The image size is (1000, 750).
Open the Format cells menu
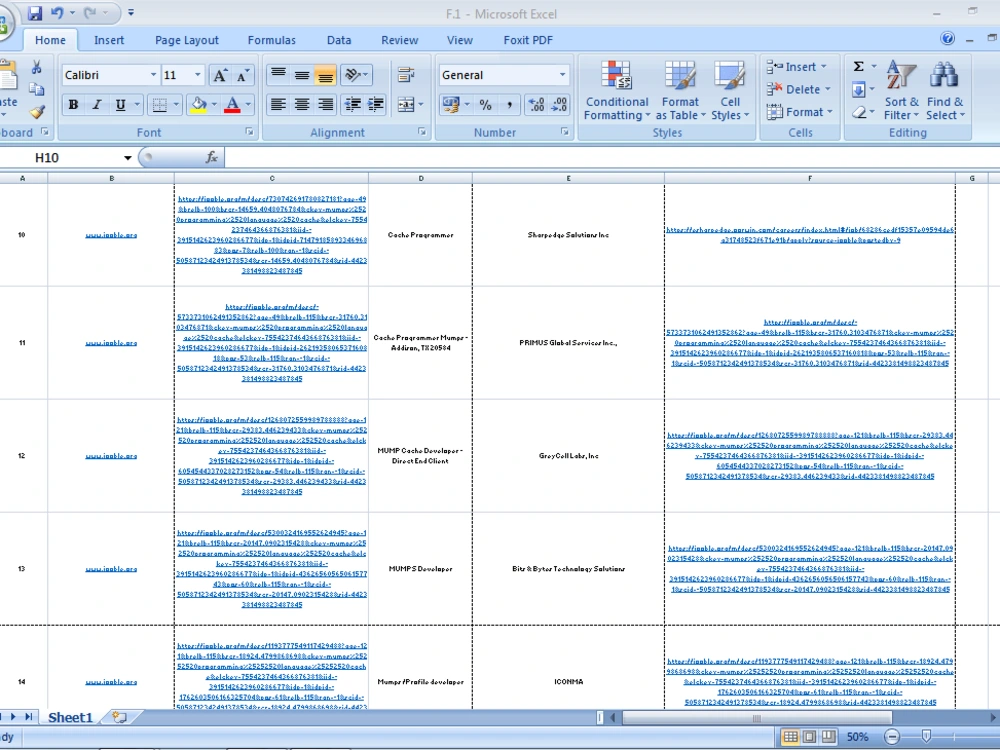[x=800, y=112]
